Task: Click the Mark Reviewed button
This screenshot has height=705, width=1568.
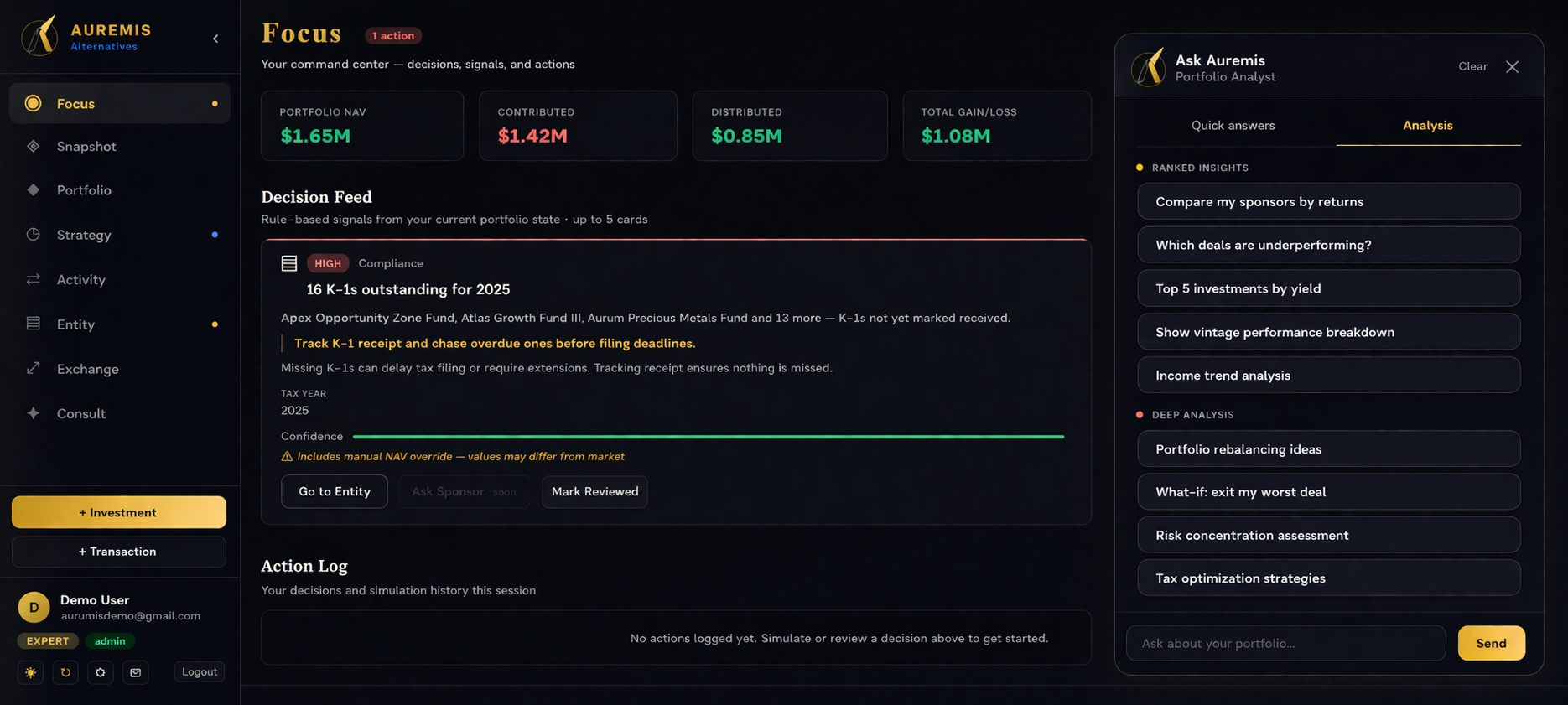Action: pyautogui.click(x=594, y=491)
